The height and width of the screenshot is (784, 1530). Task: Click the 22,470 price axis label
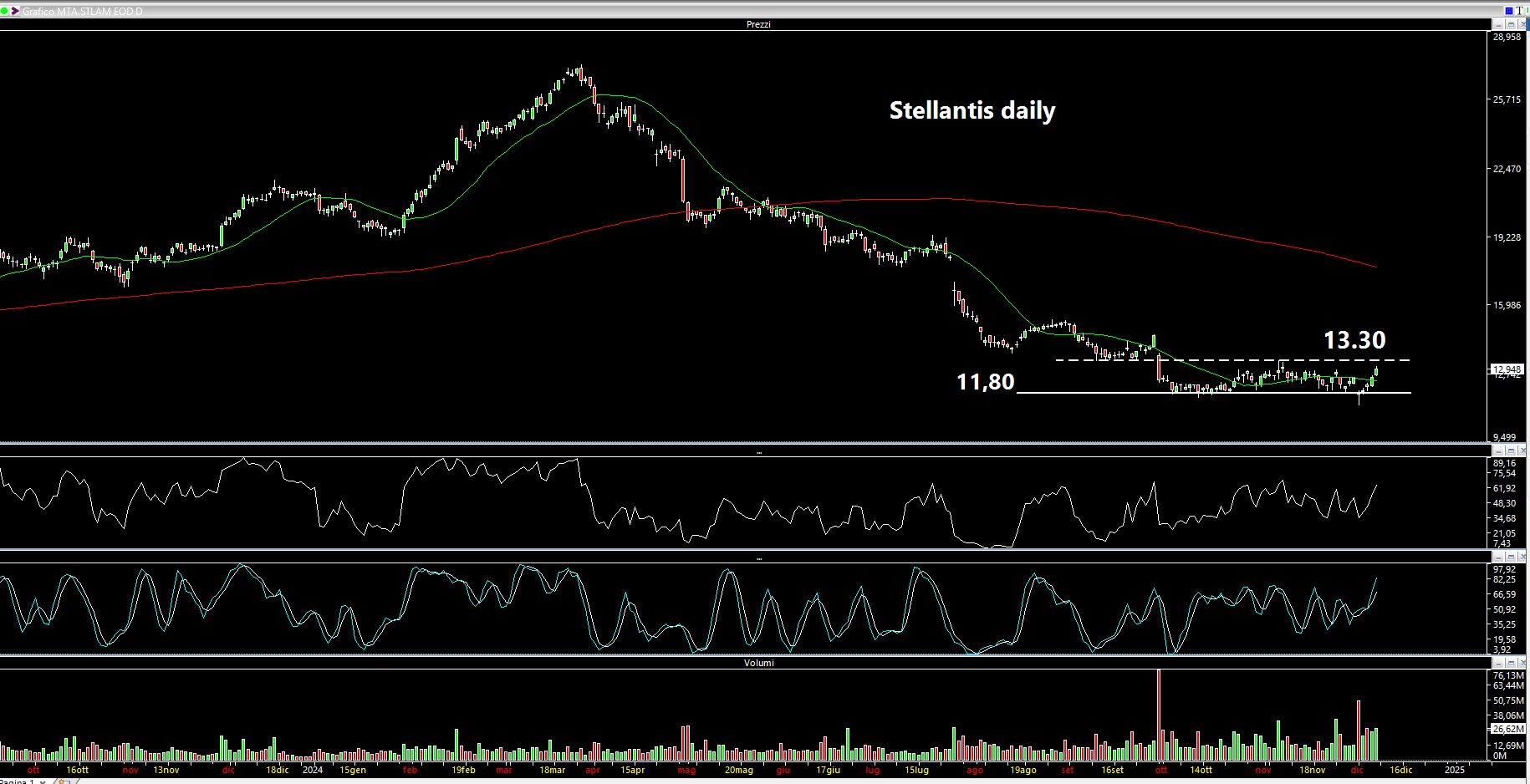pos(1507,169)
